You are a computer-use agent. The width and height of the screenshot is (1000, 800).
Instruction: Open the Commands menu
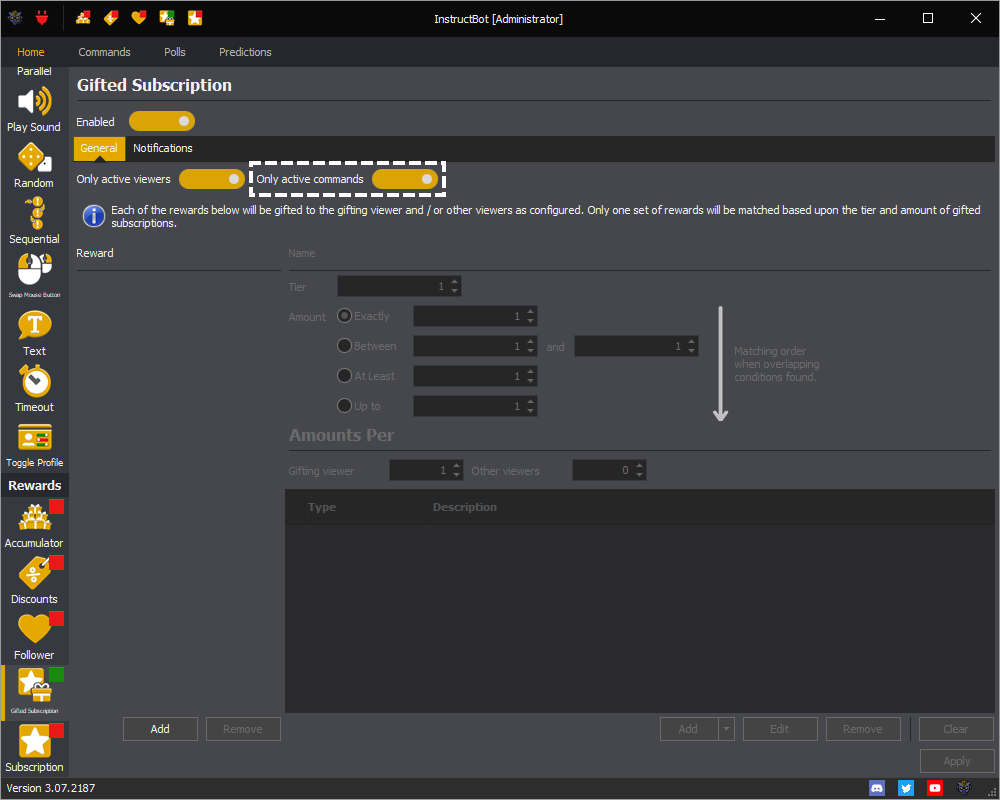pos(105,52)
